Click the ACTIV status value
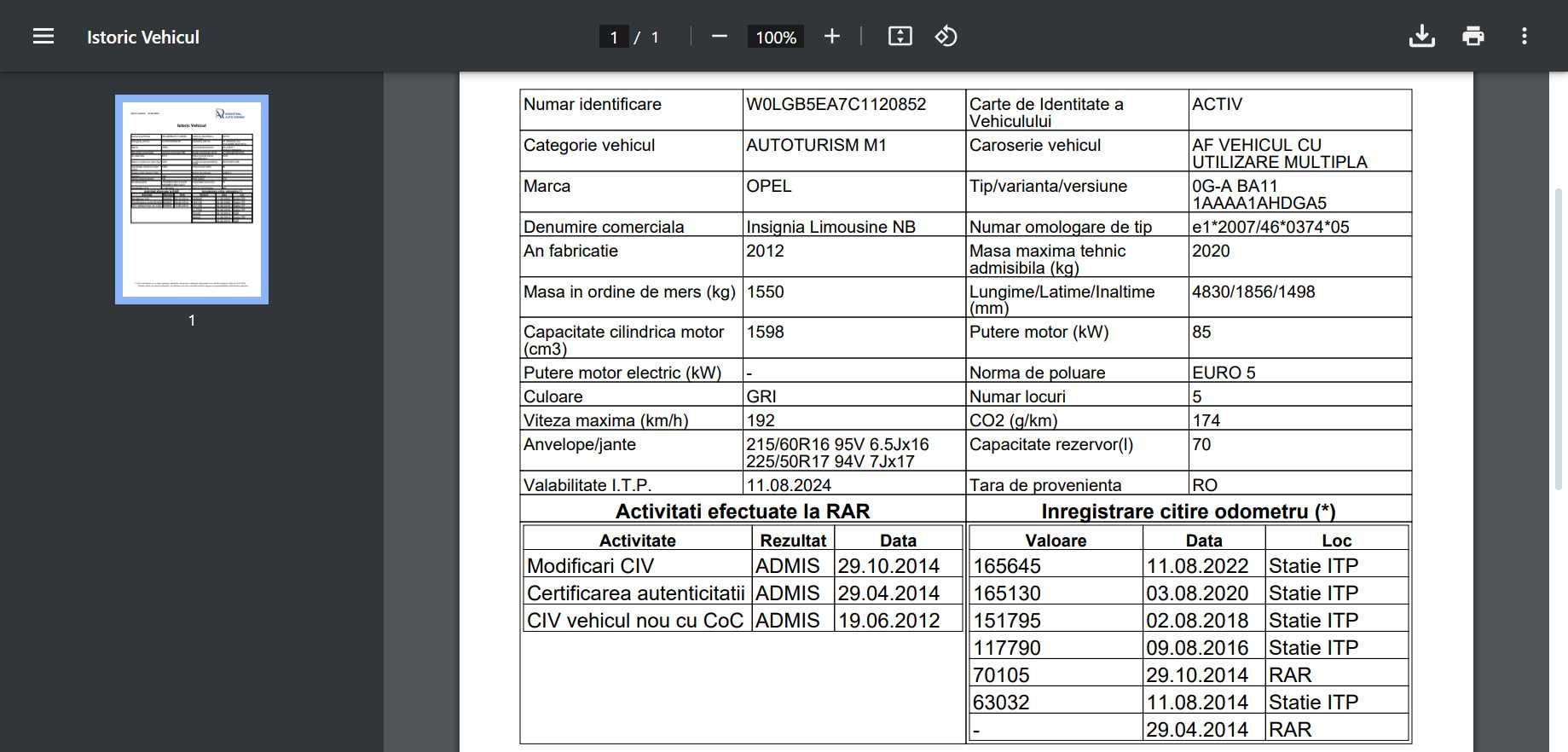 pos(1218,104)
